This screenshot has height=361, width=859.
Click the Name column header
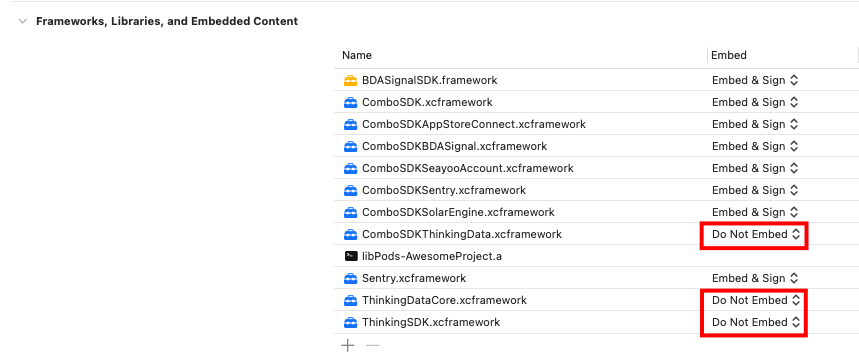[357, 55]
